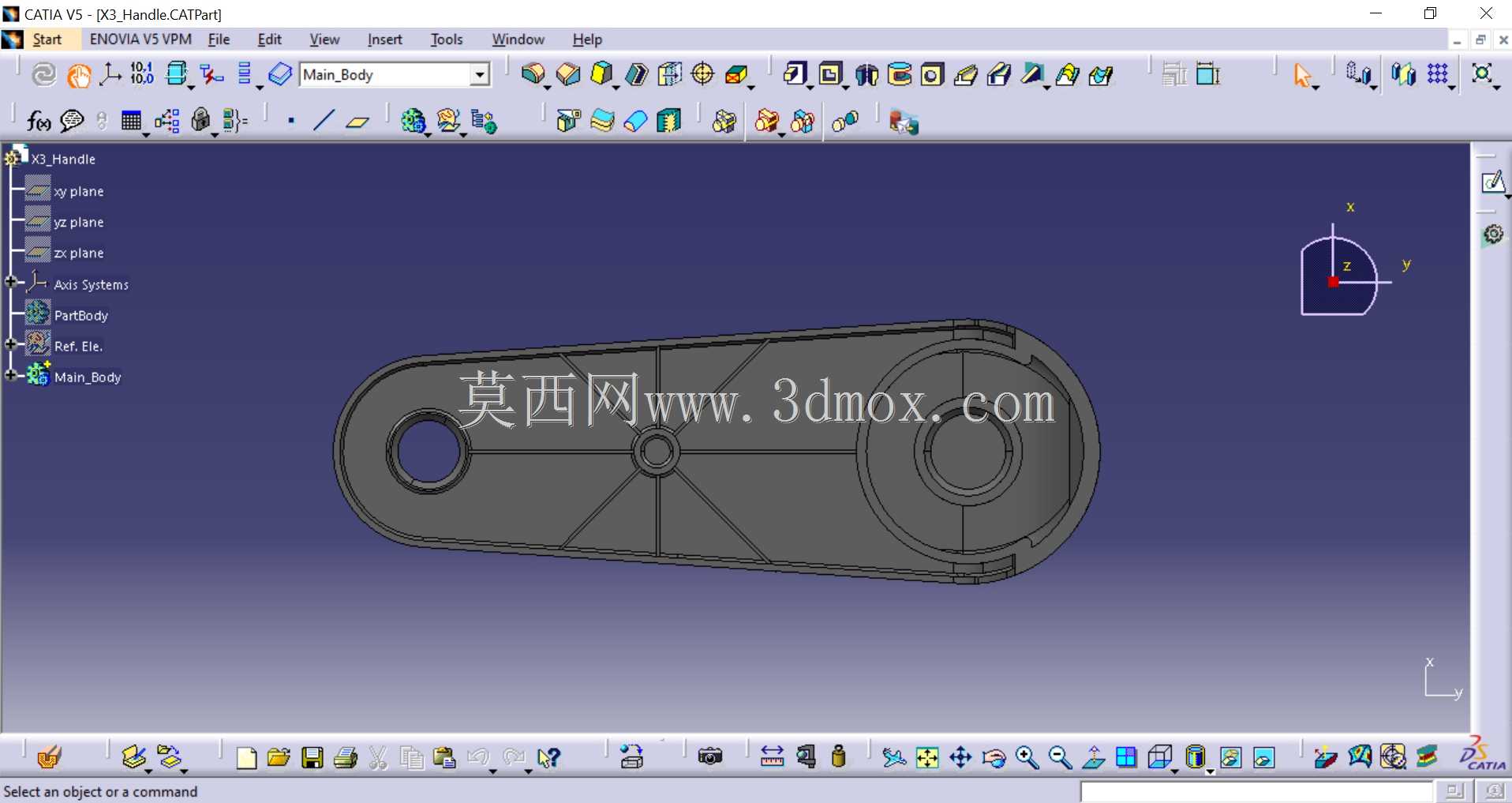
Task: Open the Tools menu
Action: [x=446, y=39]
